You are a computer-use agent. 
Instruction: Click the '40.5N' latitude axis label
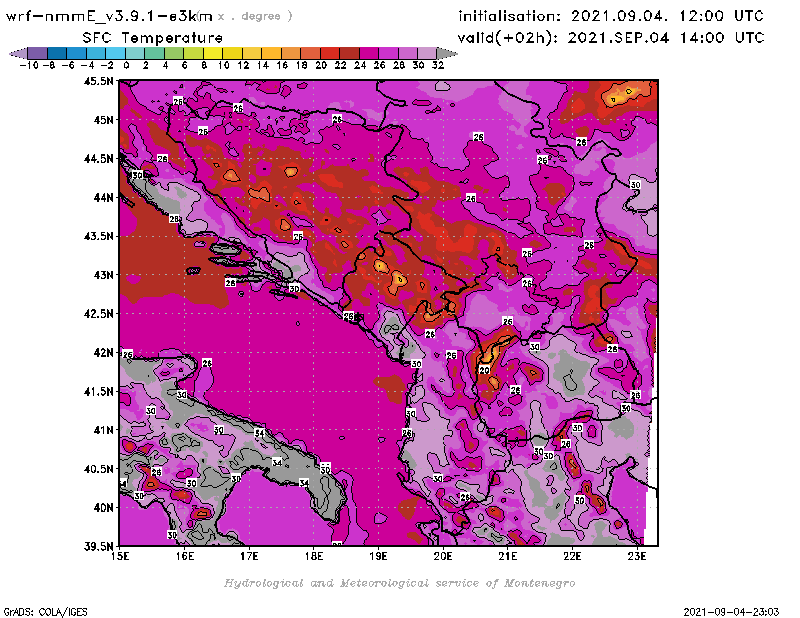[98, 469]
